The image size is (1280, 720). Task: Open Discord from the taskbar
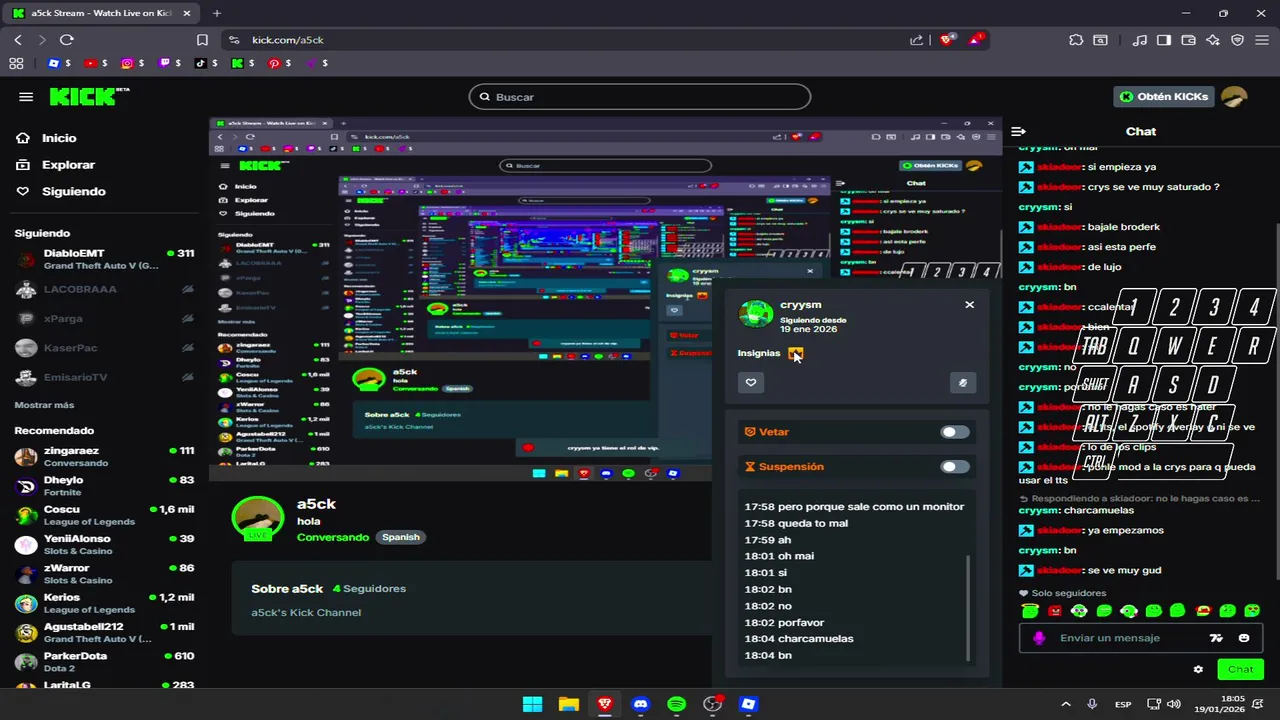641,704
